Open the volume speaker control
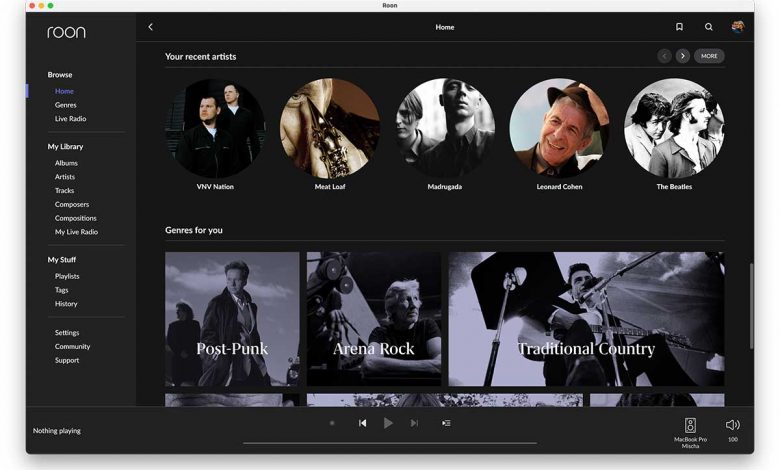 click(x=732, y=425)
